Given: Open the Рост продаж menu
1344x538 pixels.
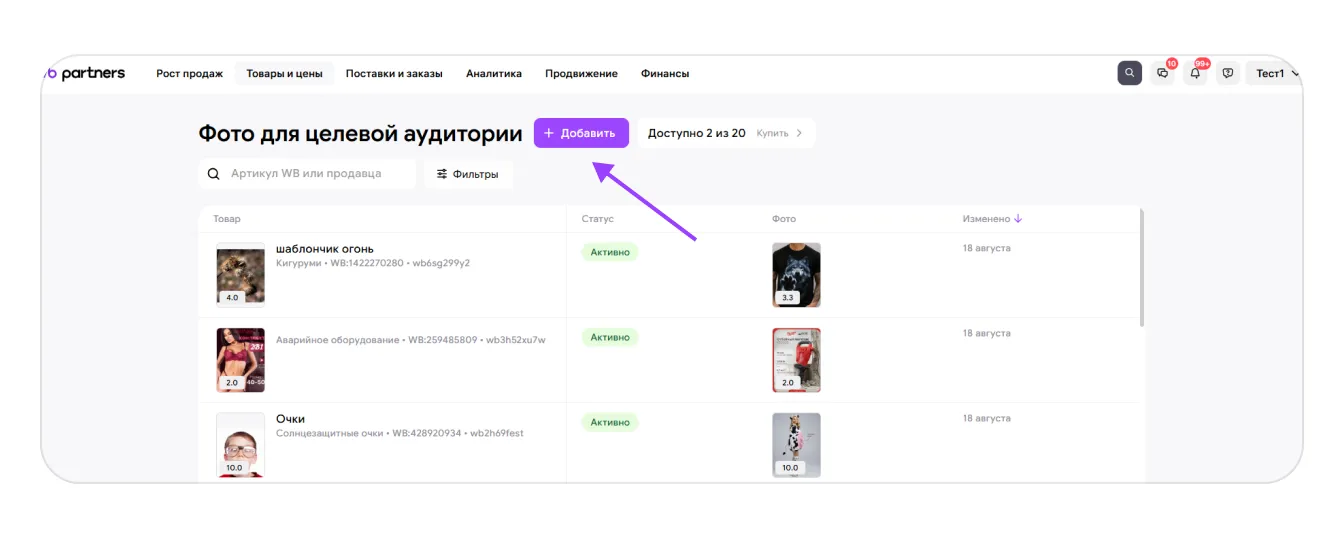Looking at the screenshot, I should [190, 73].
